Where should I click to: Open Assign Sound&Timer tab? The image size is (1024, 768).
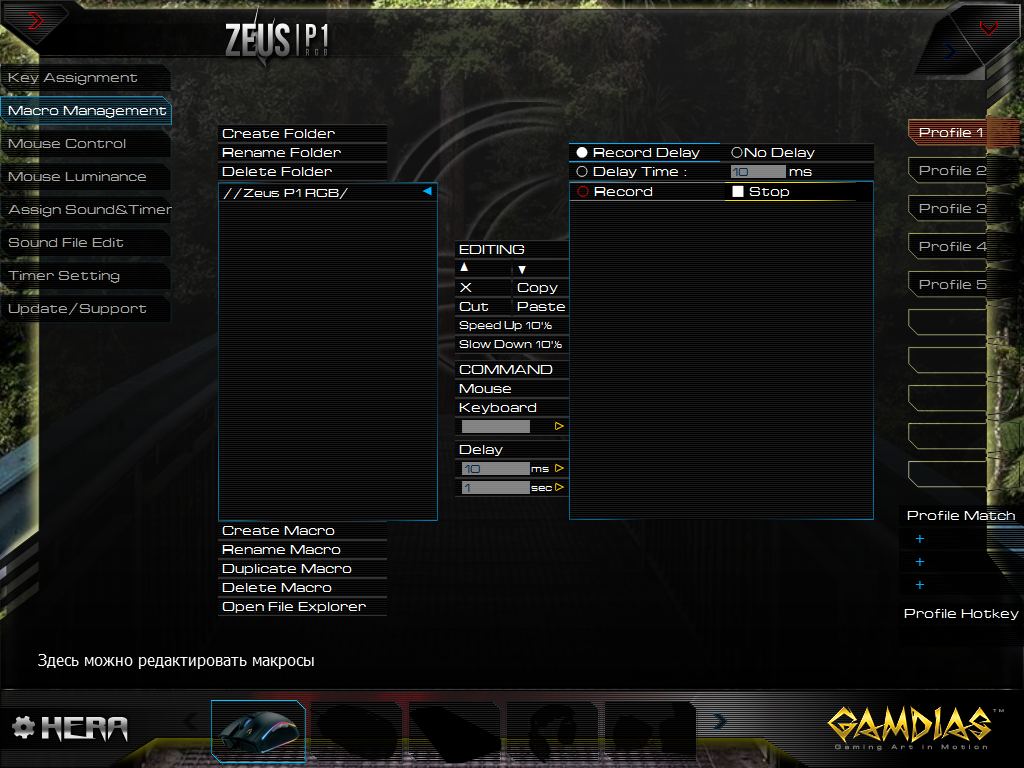click(x=86, y=210)
